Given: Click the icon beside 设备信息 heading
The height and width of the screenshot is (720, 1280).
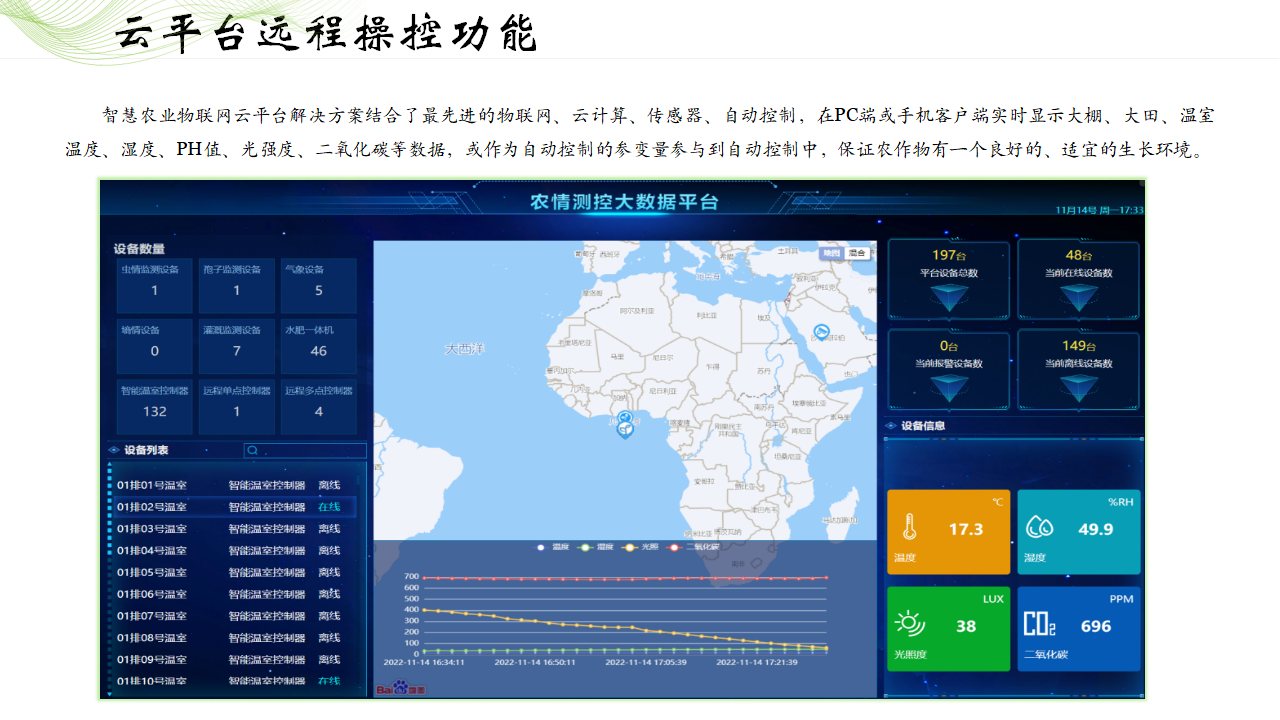Looking at the screenshot, I should click(890, 426).
